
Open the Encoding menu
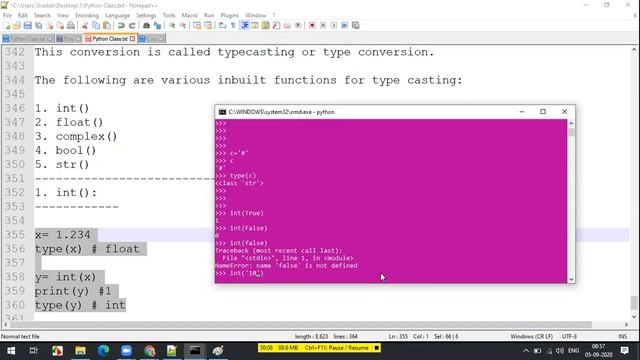[x=87, y=16]
